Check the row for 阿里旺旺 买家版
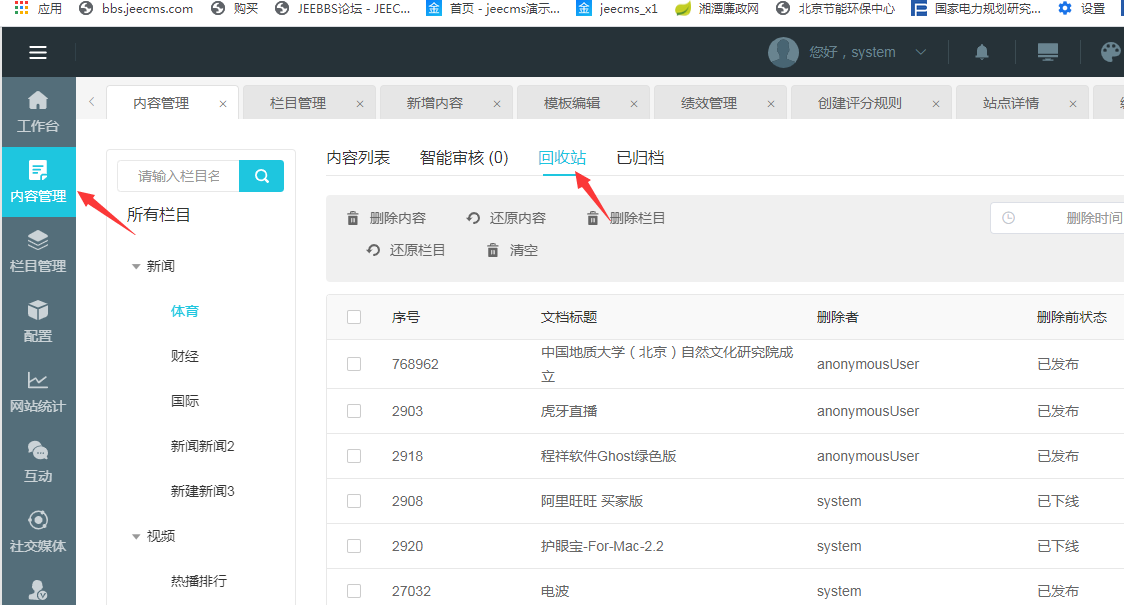 (354, 501)
